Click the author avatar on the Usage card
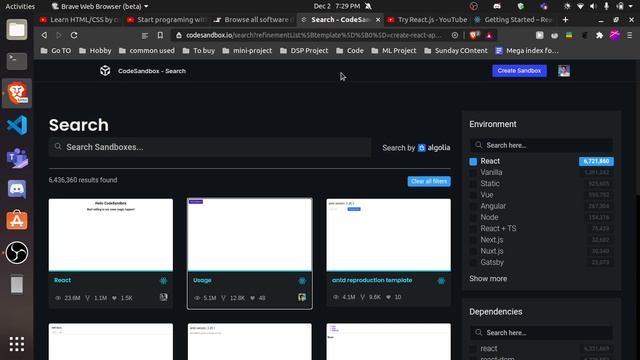The image size is (640, 360). [x=302, y=298]
